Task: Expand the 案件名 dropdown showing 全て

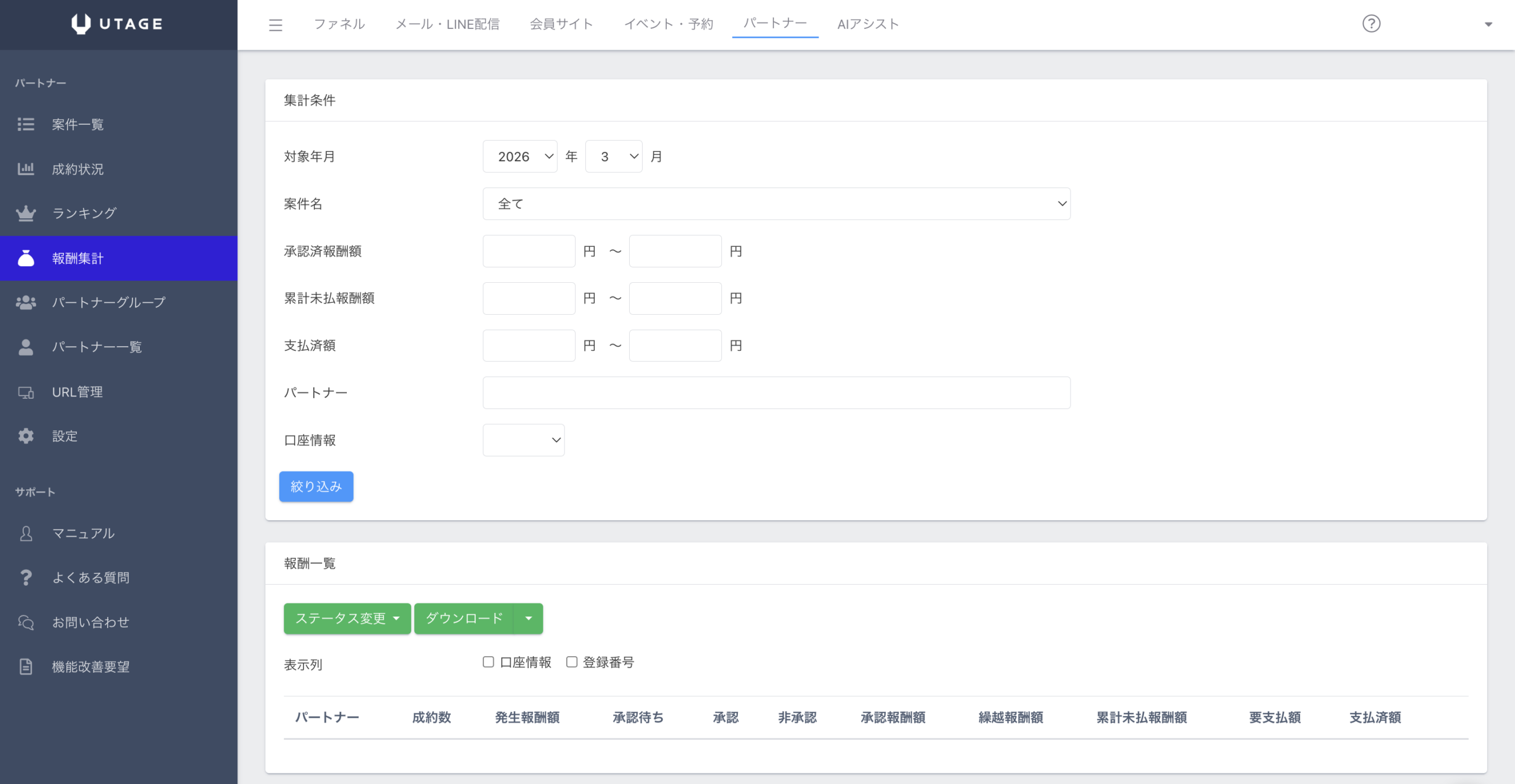Action: click(x=776, y=204)
